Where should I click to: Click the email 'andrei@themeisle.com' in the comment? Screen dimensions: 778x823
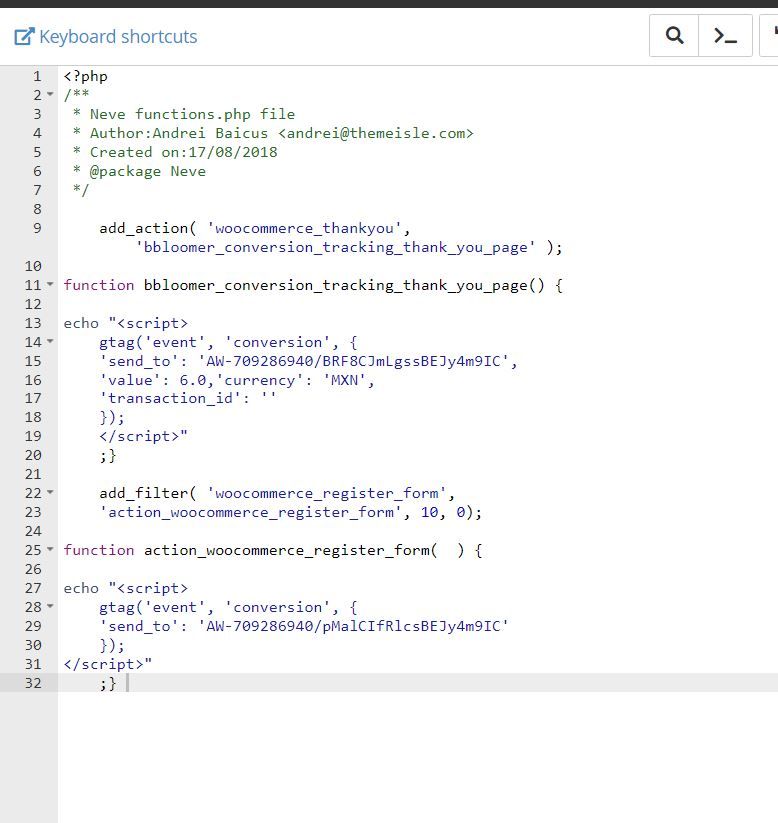point(375,133)
